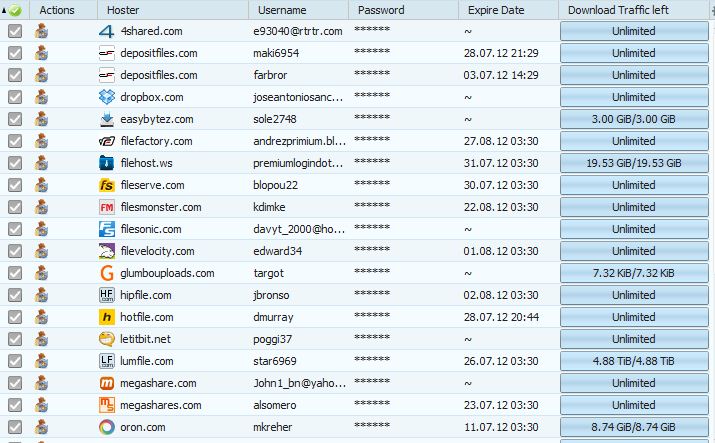Viewport: 715px width, 443px height.
Task: Click the Actions icon for oron.com row
Action: [41, 427]
